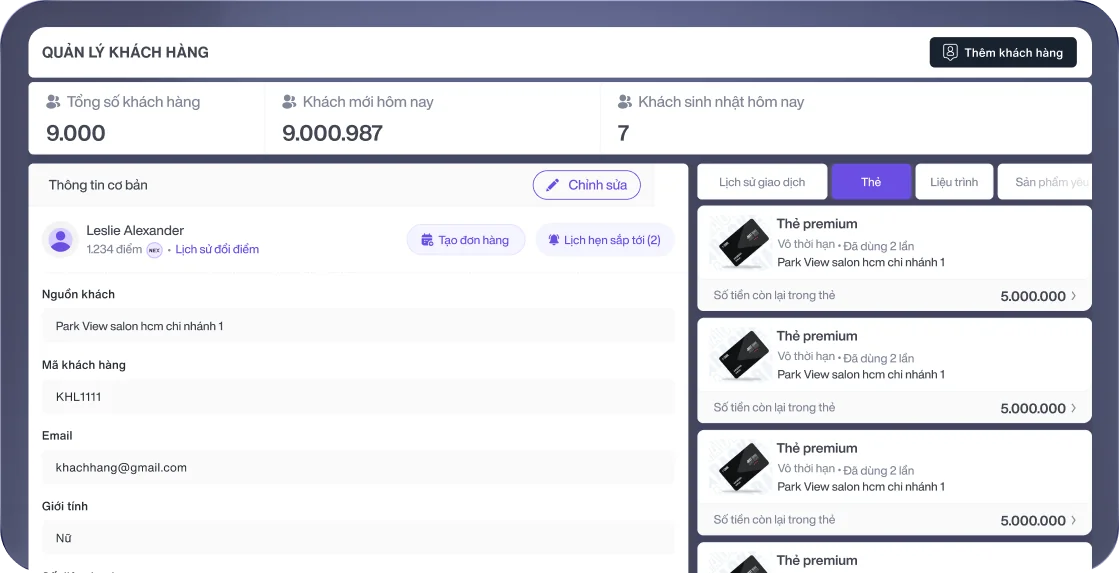Select the Thẻ tab
The image size is (1119, 573).
tap(871, 182)
